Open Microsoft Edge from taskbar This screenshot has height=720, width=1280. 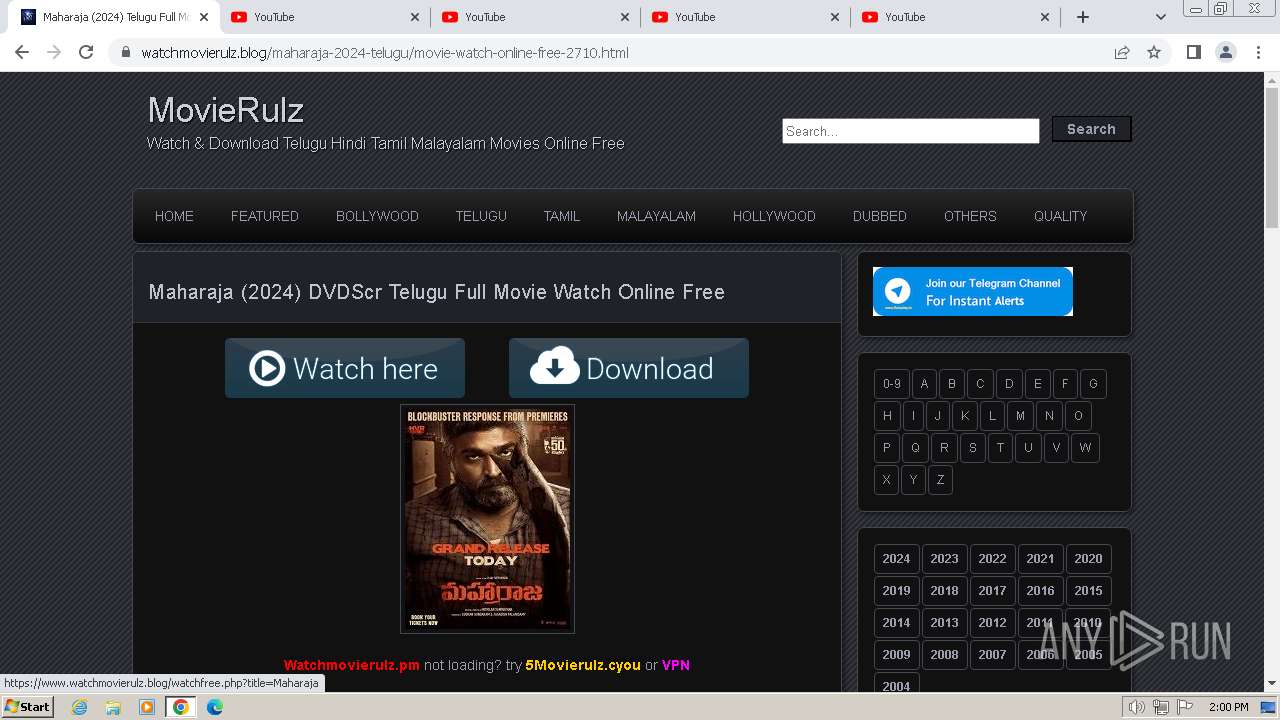point(215,707)
